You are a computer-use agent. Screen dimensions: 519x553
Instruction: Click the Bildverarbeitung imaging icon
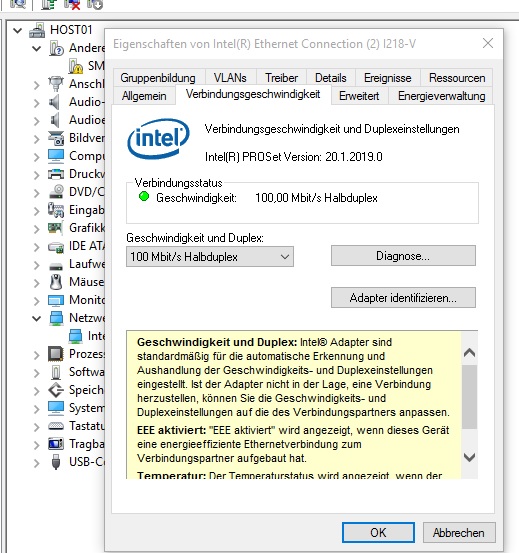(56, 138)
